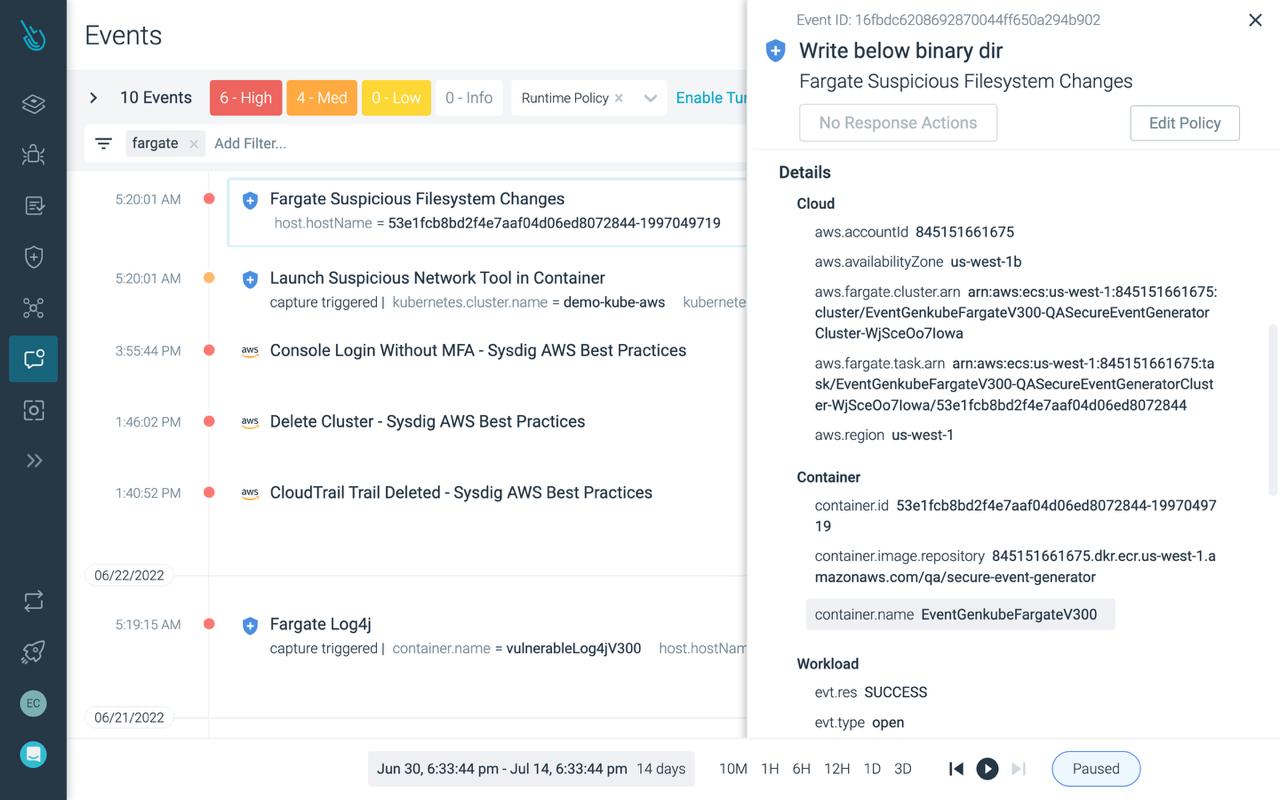Select the bug-shaped threats icon in sidebar

click(x=33, y=154)
